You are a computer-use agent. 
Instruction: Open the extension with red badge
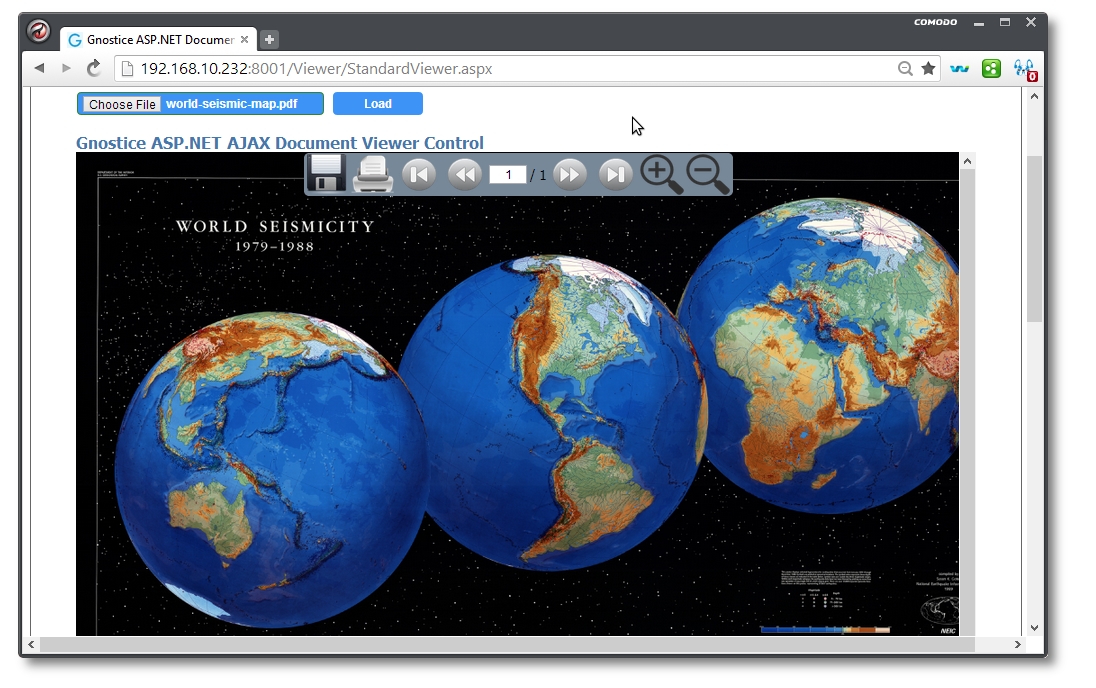click(1025, 69)
